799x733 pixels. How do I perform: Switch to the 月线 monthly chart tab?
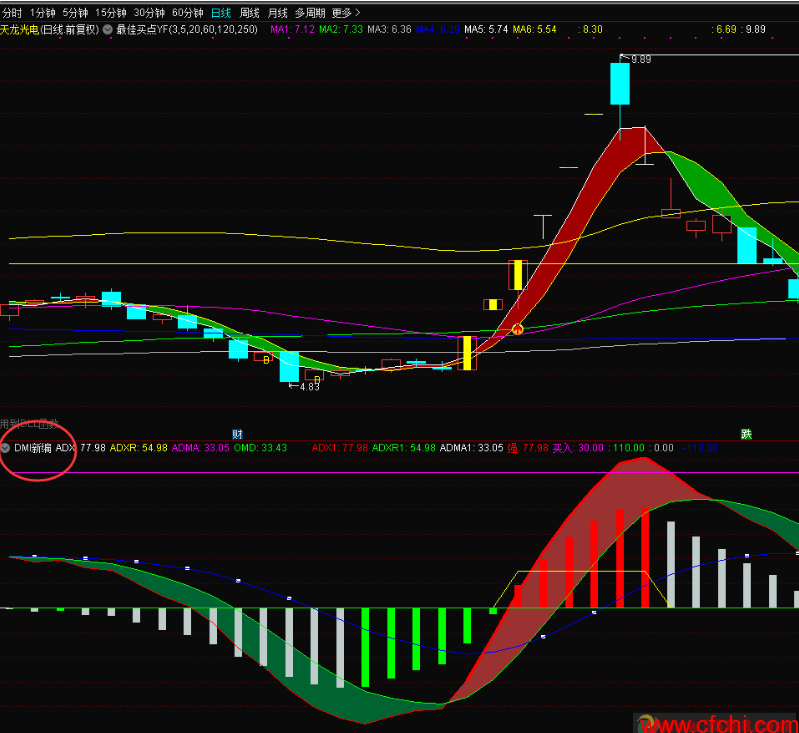click(278, 13)
